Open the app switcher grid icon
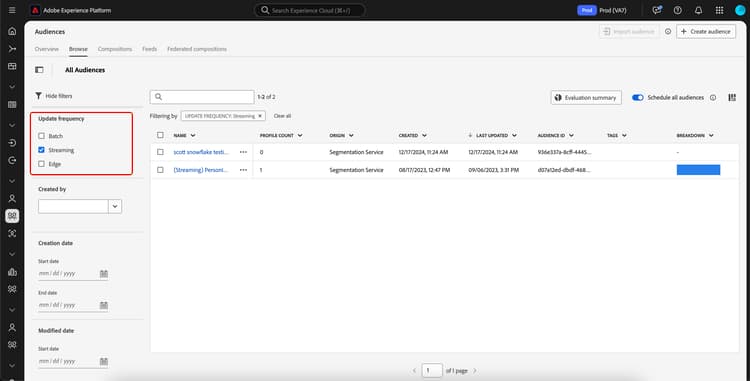 click(x=719, y=10)
